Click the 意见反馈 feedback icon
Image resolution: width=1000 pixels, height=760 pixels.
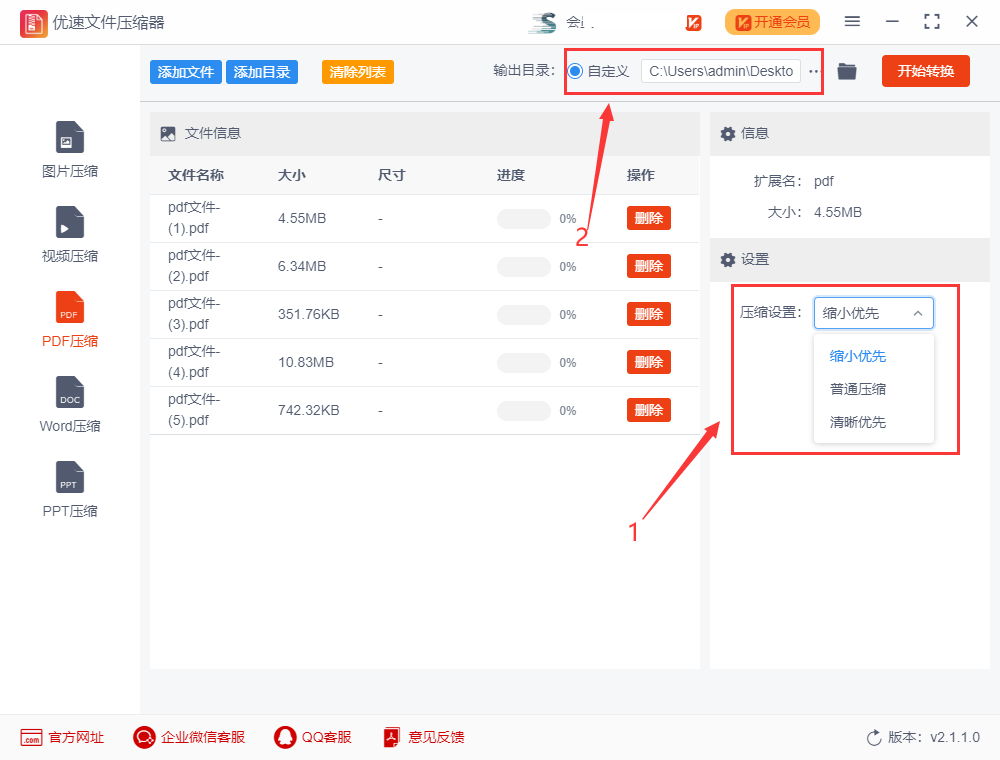click(x=391, y=738)
